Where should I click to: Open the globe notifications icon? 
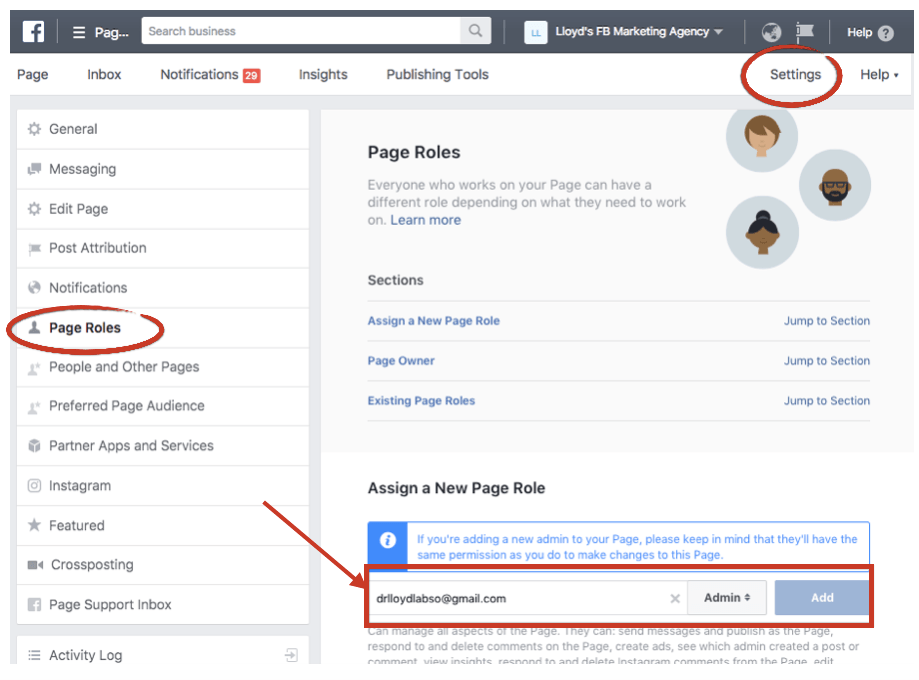(771, 32)
